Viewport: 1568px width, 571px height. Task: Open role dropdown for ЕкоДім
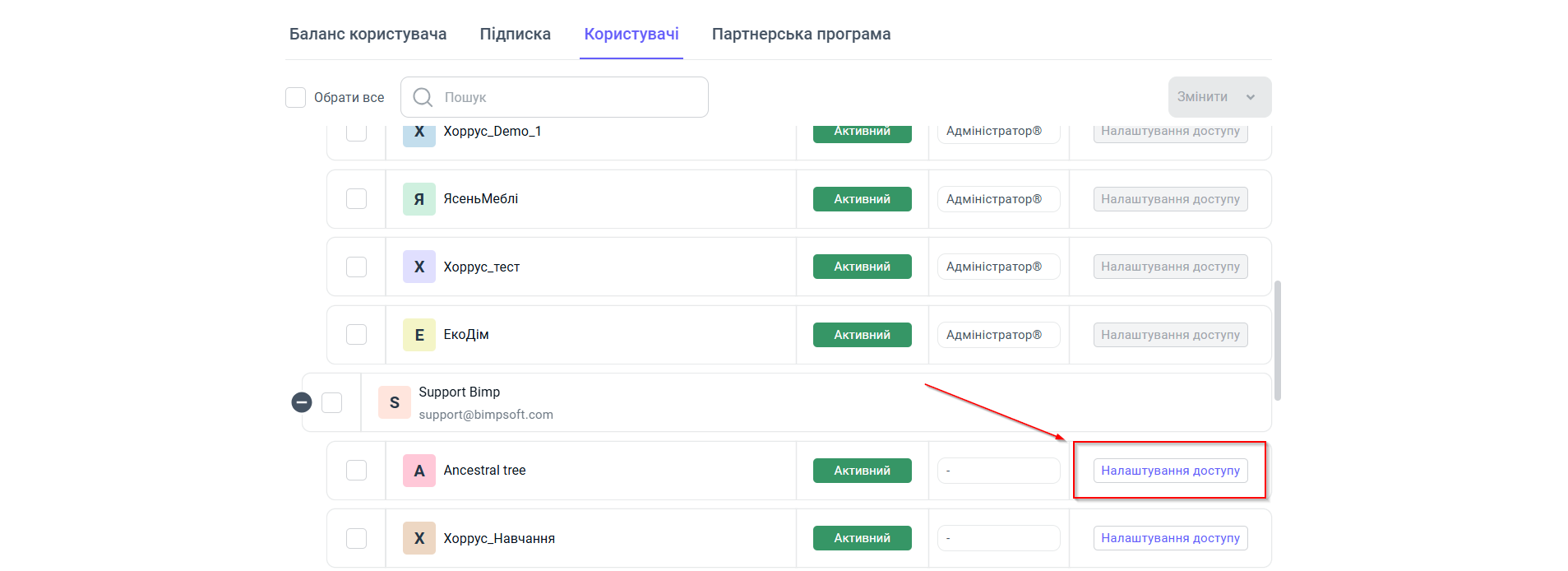coord(998,335)
